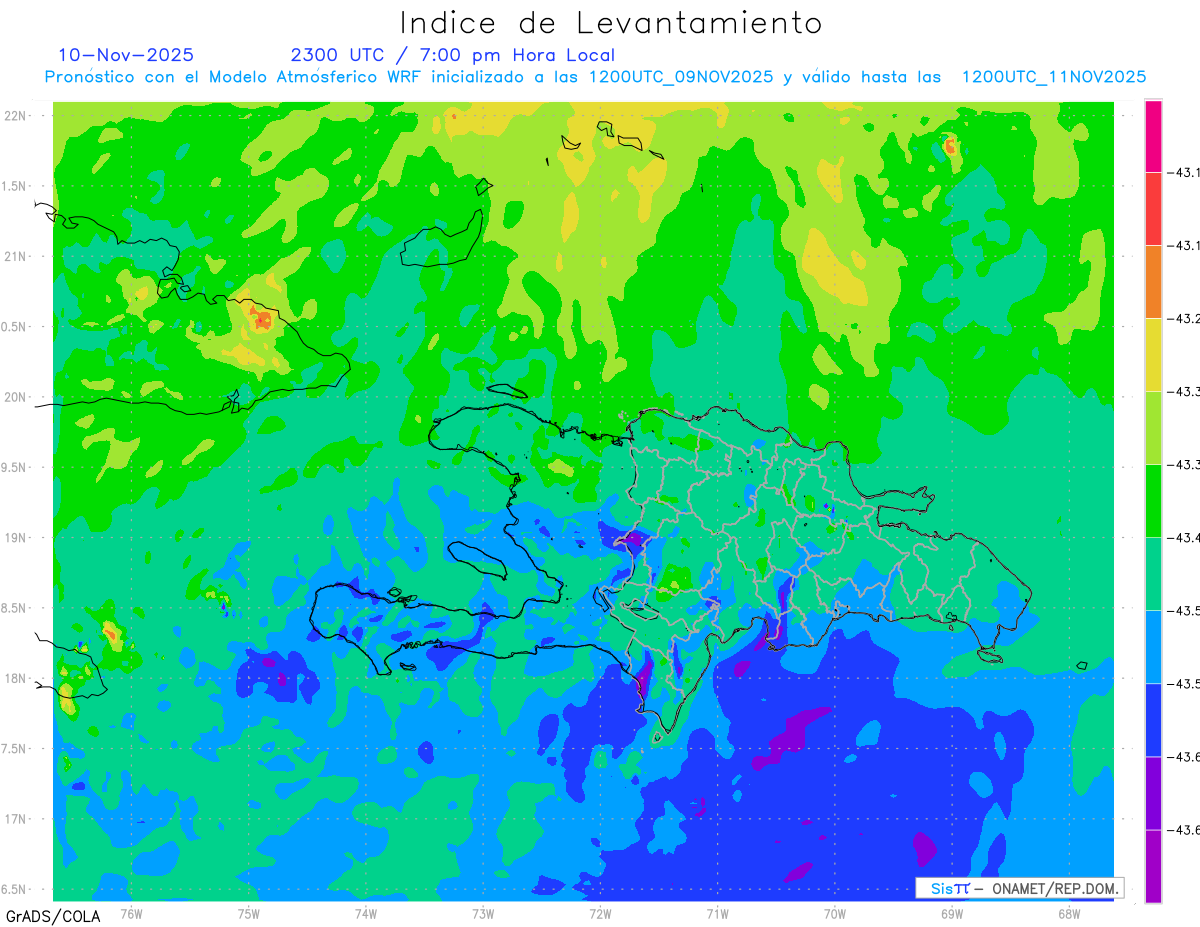
Task: Pick the red swatch in the color bar
Action: tap(1153, 209)
